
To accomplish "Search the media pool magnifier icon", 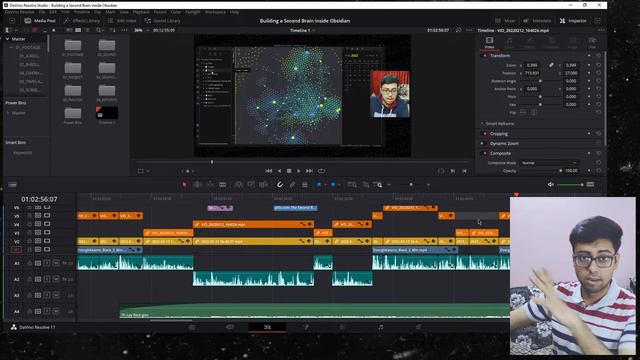I will click(x=98, y=30).
